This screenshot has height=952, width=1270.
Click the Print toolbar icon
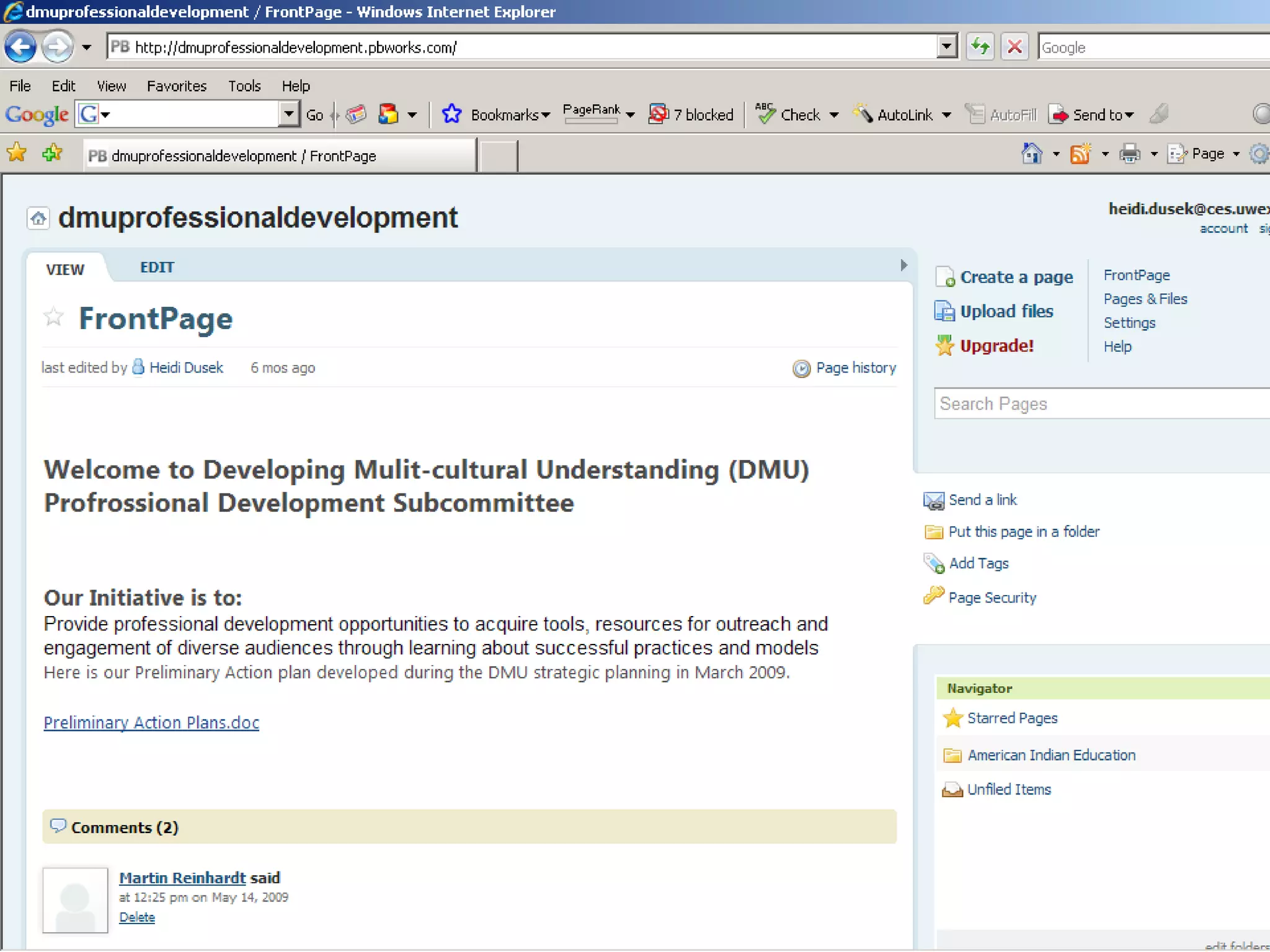(x=1130, y=154)
